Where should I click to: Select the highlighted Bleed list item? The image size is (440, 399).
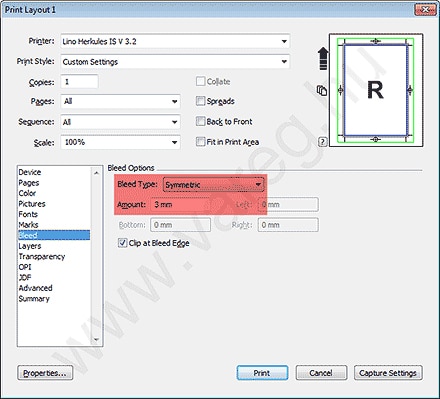[x=54, y=235]
